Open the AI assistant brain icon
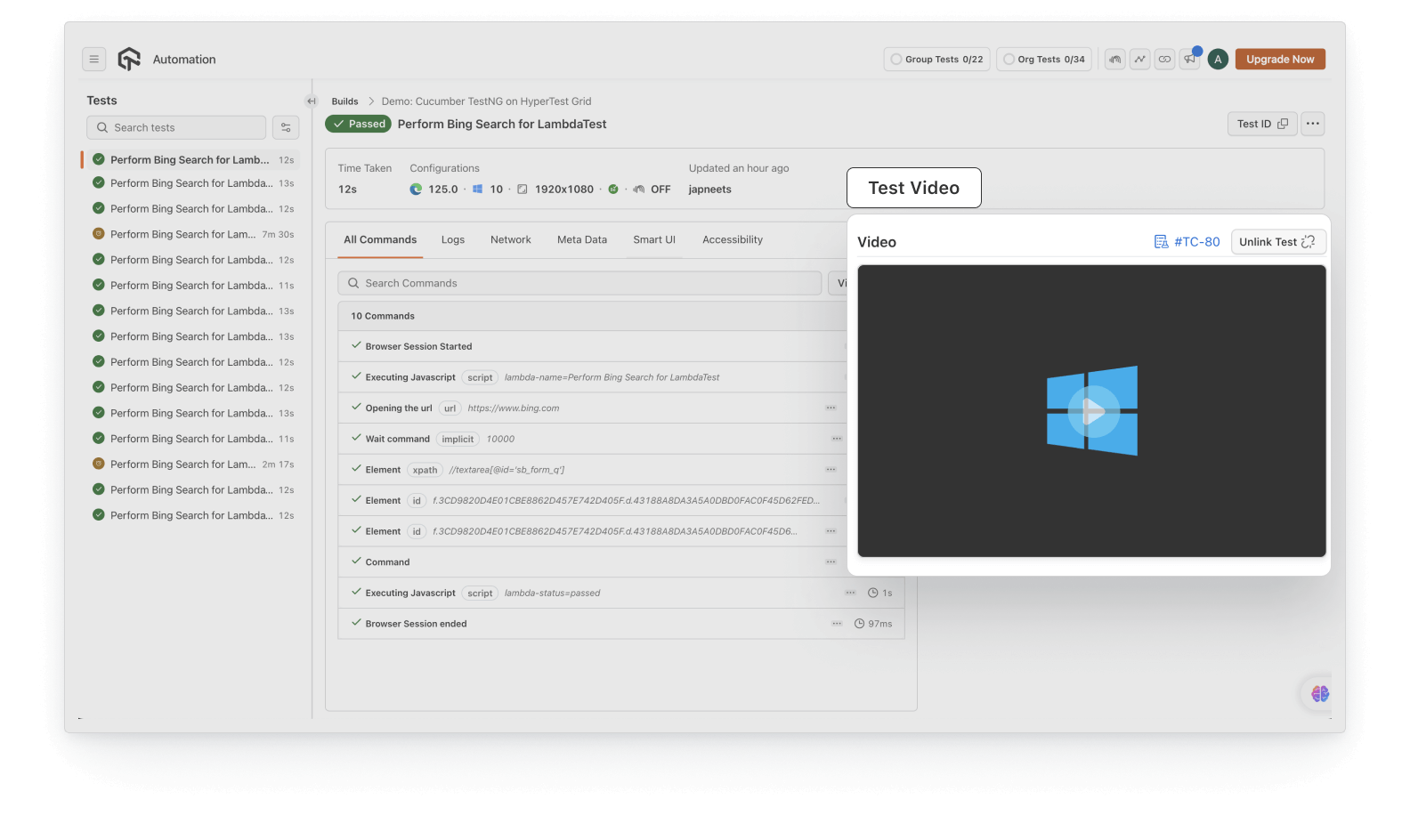 coord(1319,694)
